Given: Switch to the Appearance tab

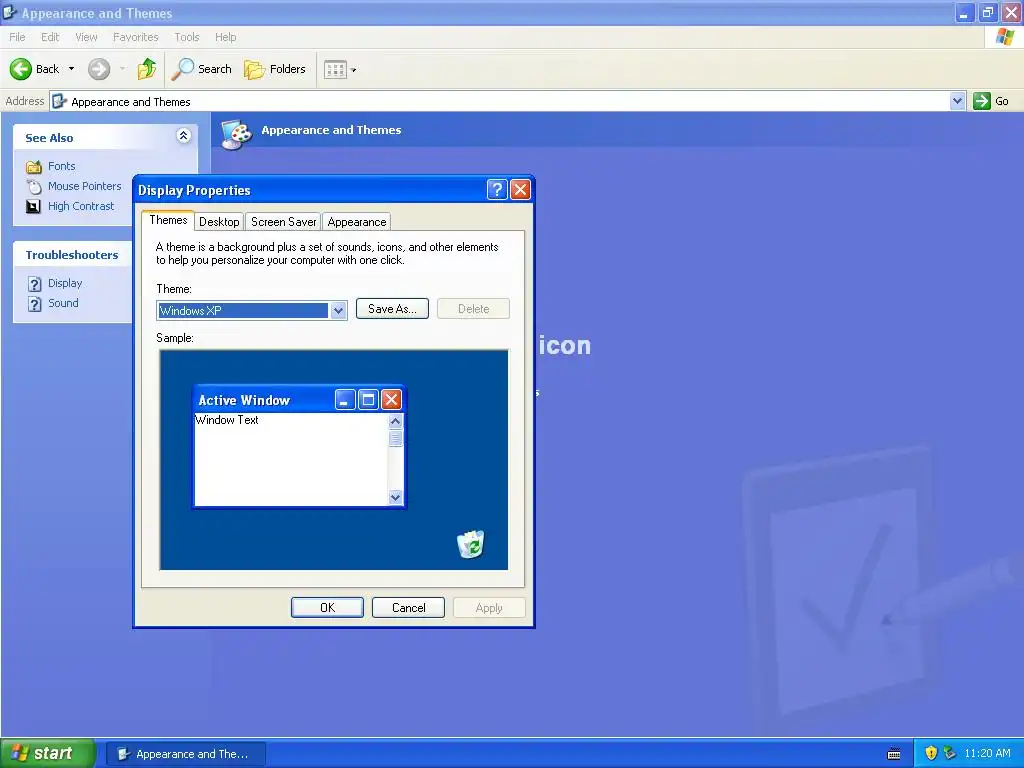Looking at the screenshot, I should tap(357, 222).
